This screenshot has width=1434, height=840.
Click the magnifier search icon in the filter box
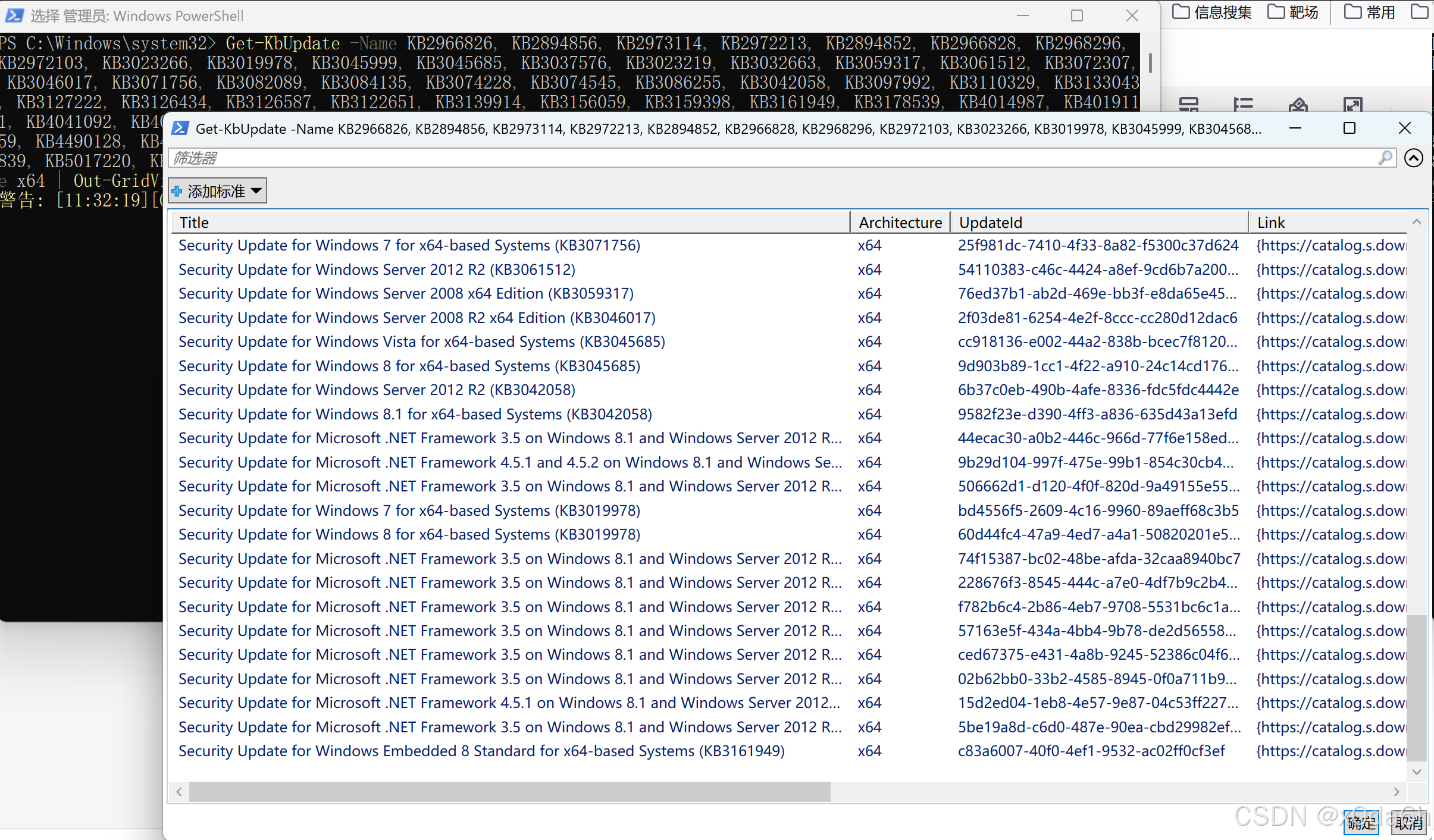tap(1385, 158)
